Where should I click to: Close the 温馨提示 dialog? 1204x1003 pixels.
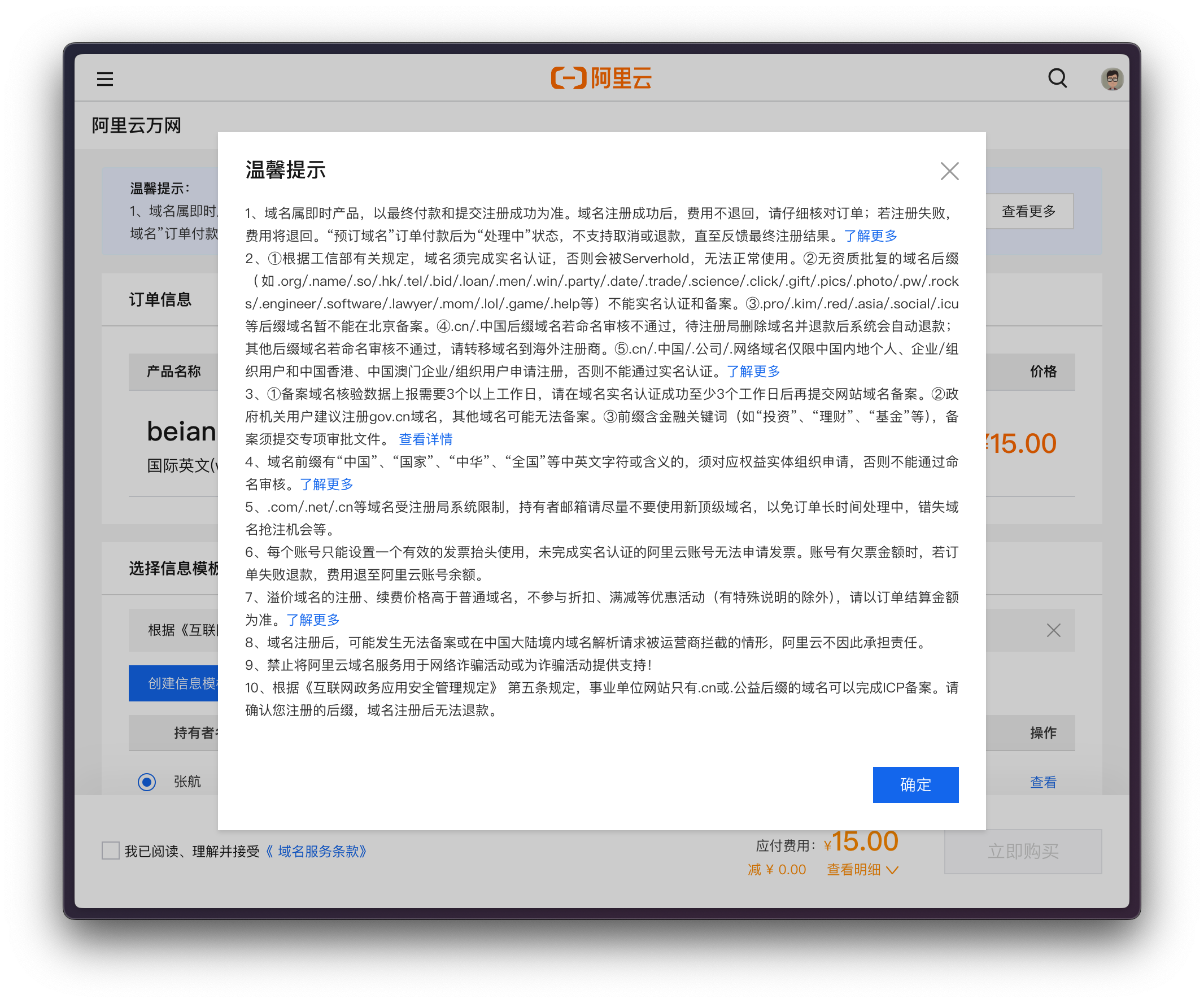pos(949,171)
